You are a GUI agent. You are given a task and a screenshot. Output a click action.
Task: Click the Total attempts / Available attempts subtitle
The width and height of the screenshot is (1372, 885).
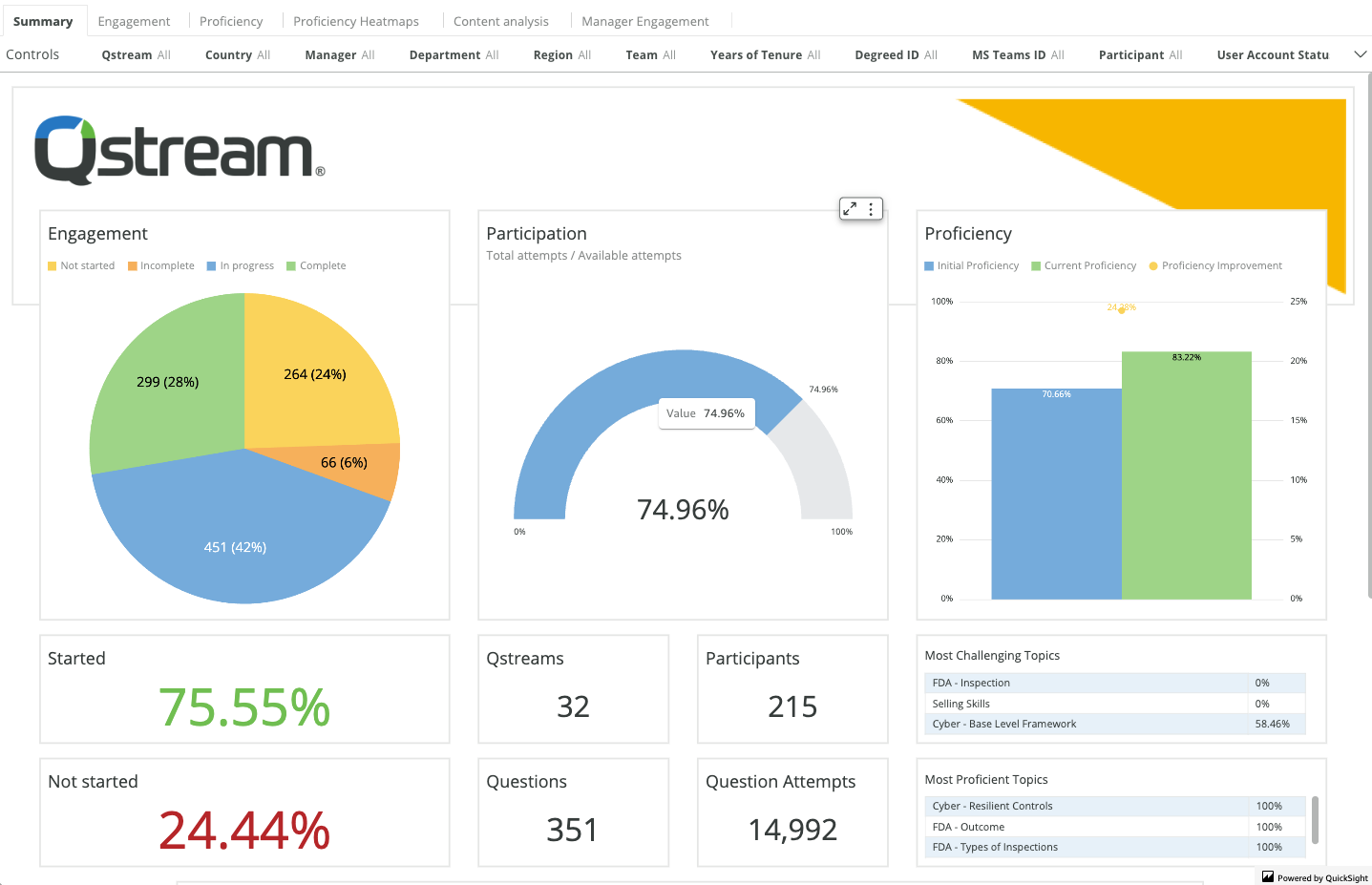point(583,256)
